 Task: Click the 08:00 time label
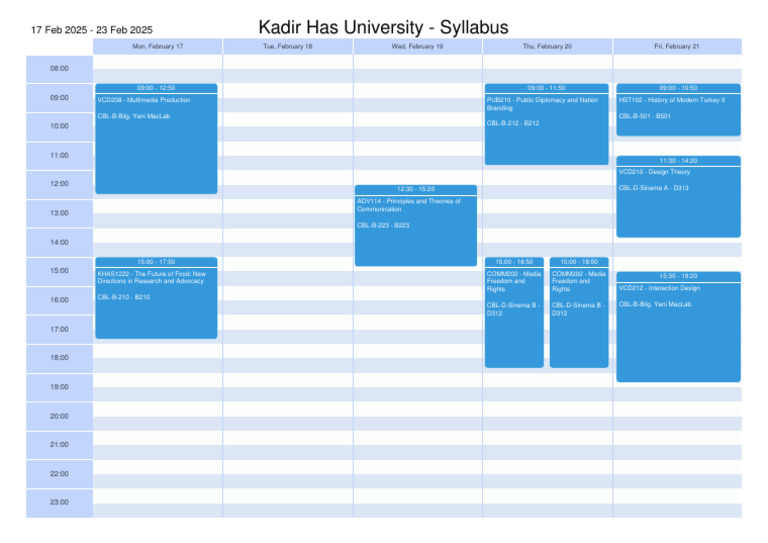point(59,69)
